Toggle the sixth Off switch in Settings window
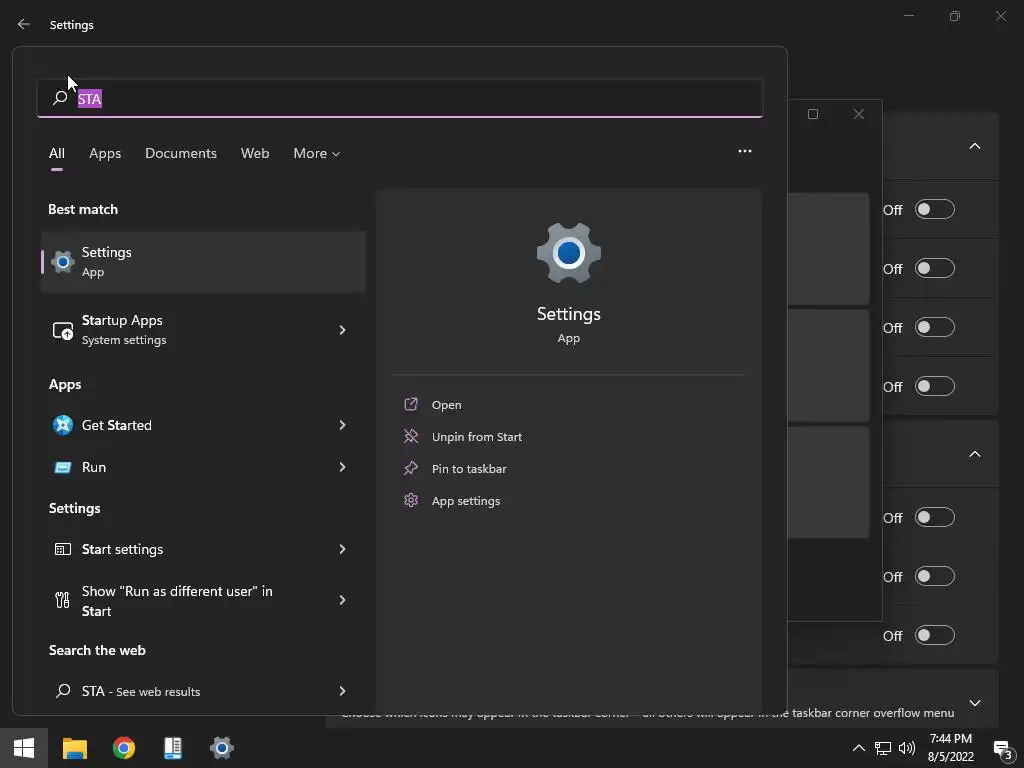 (935, 576)
